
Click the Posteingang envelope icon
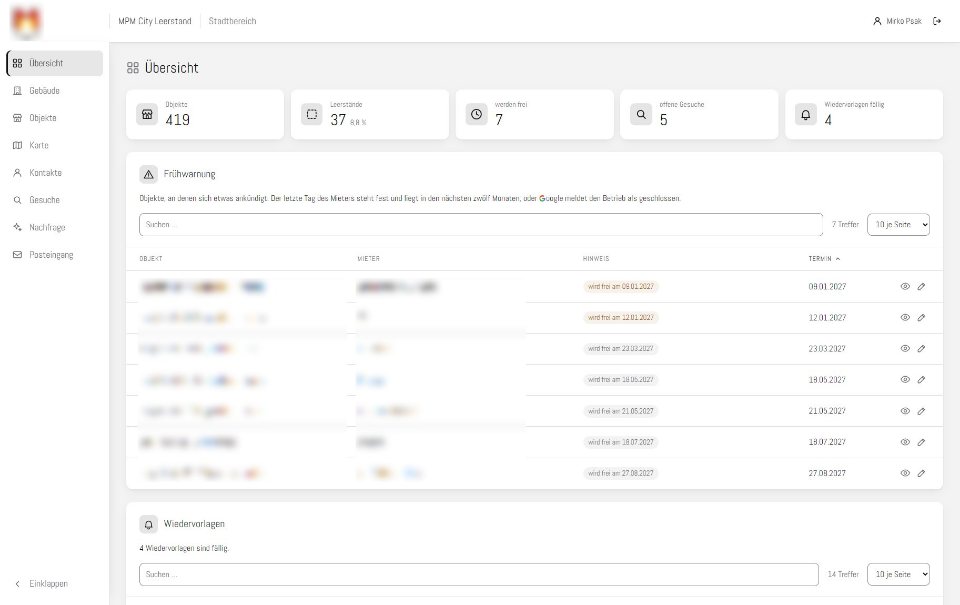click(17, 255)
